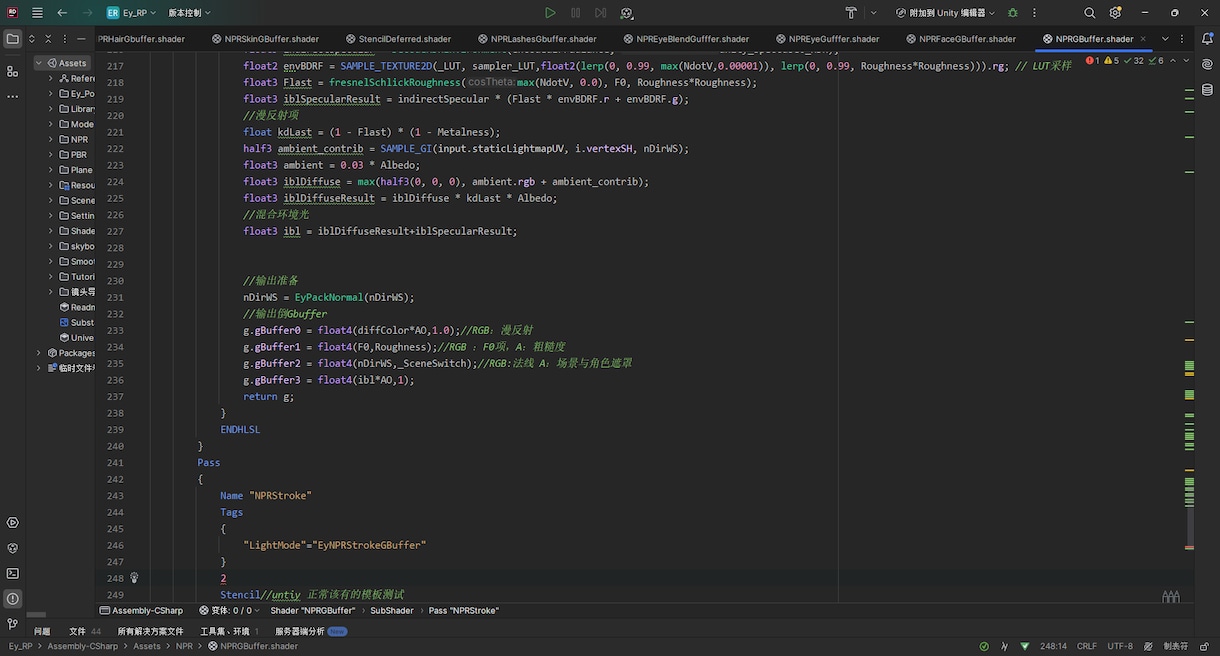Show the hidden editor tabs dropdown
Image resolution: width=1220 pixels, height=656 pixels.
(x=1165, y=39)
